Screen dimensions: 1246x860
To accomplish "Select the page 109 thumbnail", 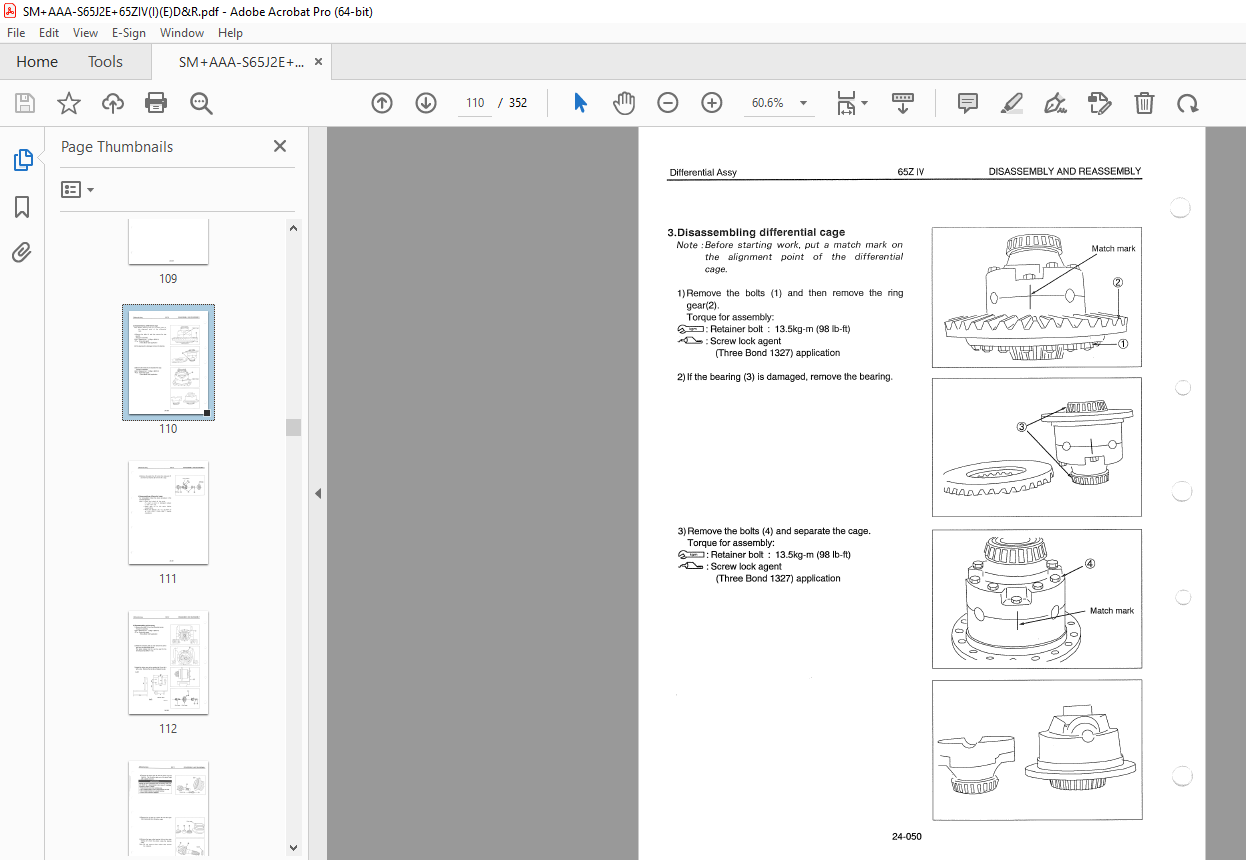I will click(x=168, y=242).
